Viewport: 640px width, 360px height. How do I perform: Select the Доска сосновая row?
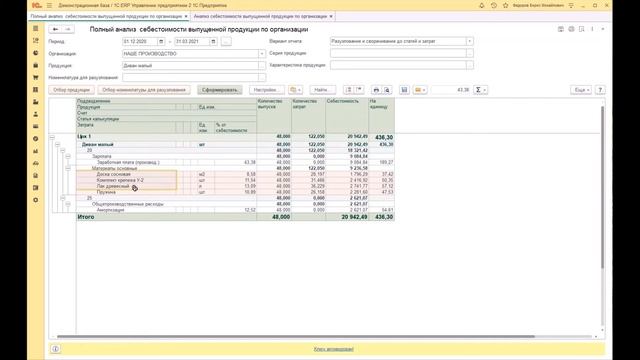(x=236, y=174)
